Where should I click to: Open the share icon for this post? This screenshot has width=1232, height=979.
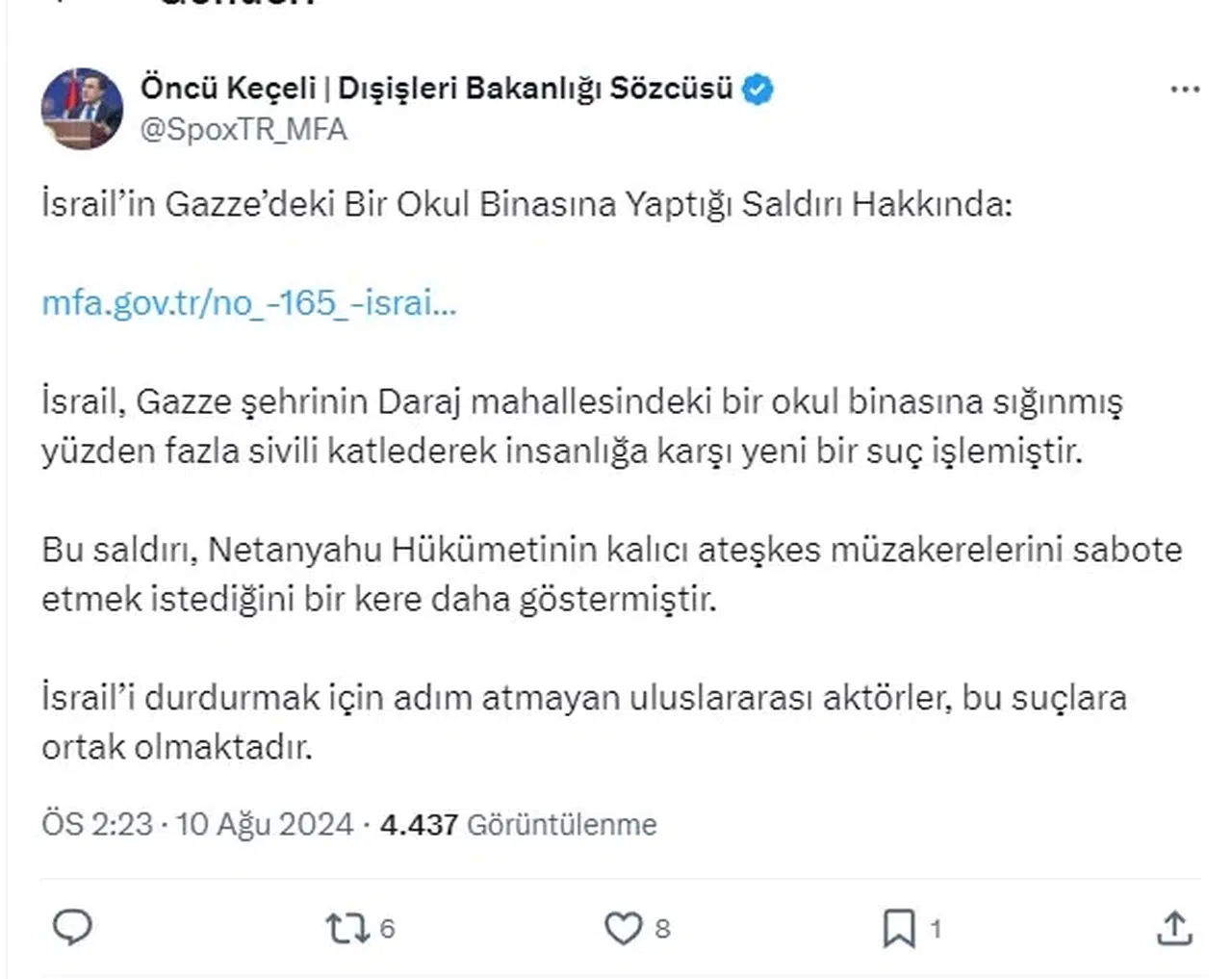click(1173, 928)
